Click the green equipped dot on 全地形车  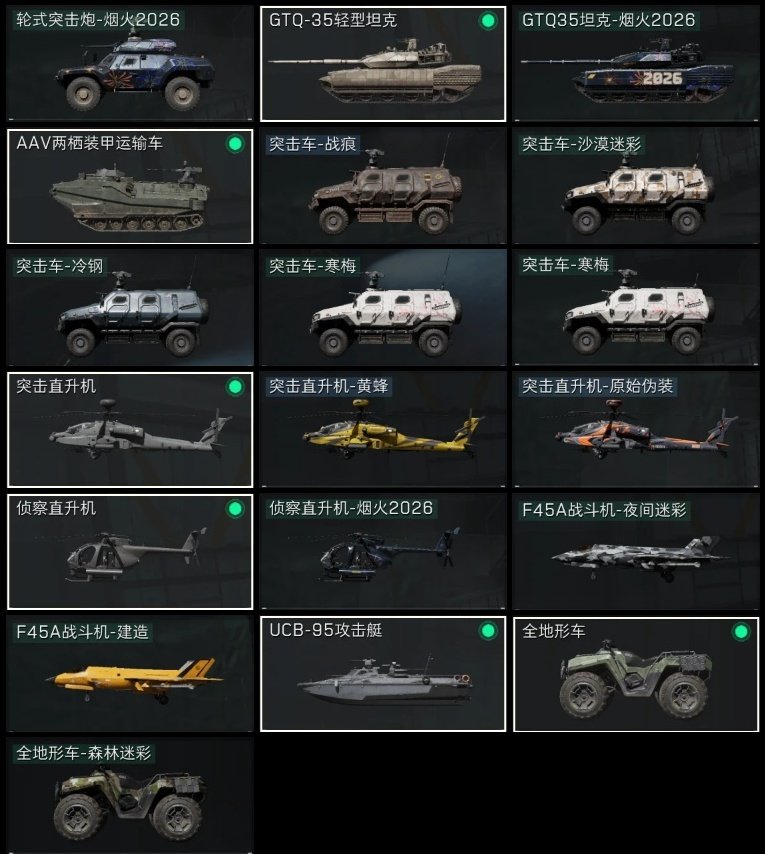pyautogui.click(x=741, y=632)
